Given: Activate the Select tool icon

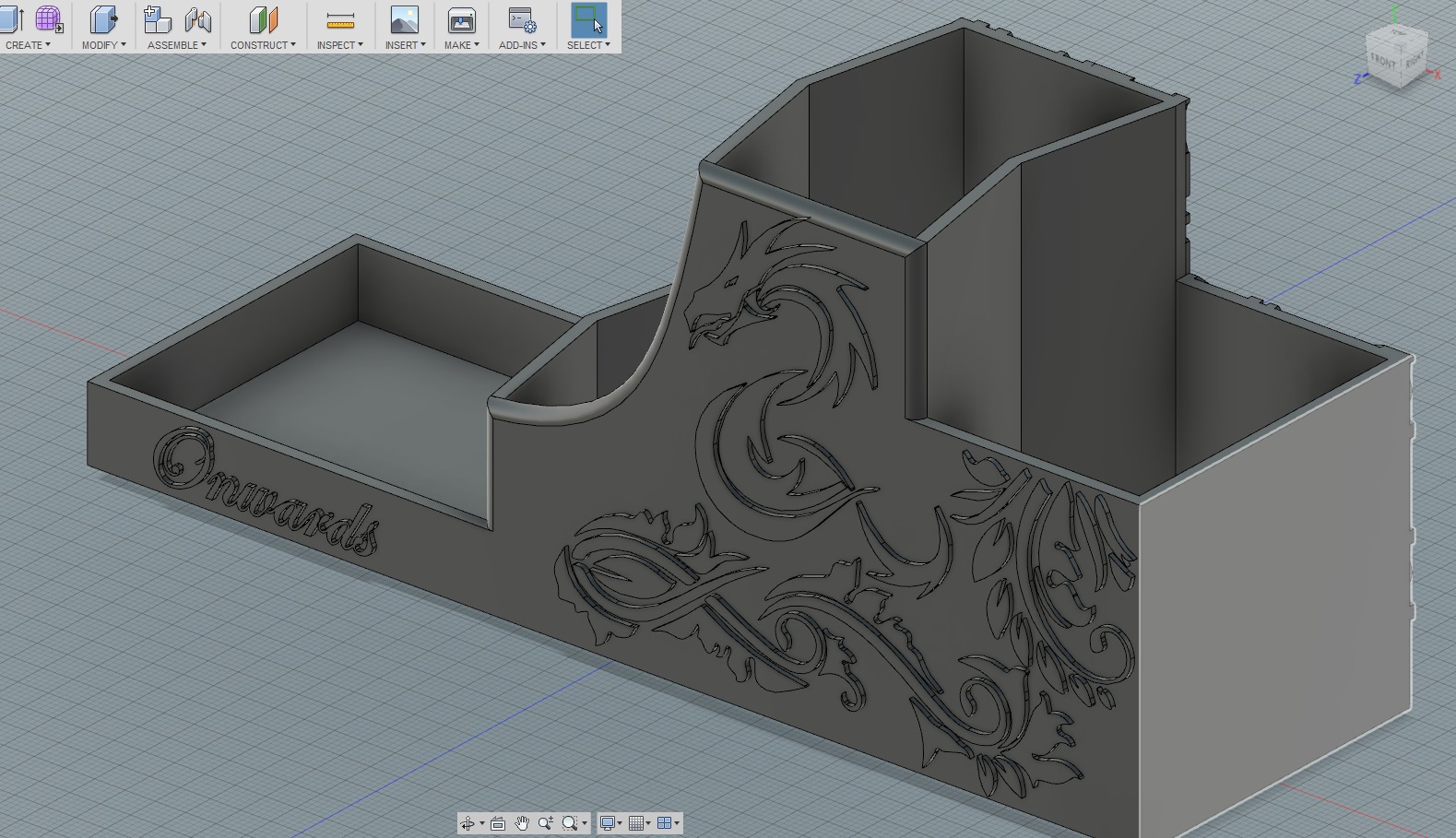Looking at the screenshot, I should click(588, 19).
